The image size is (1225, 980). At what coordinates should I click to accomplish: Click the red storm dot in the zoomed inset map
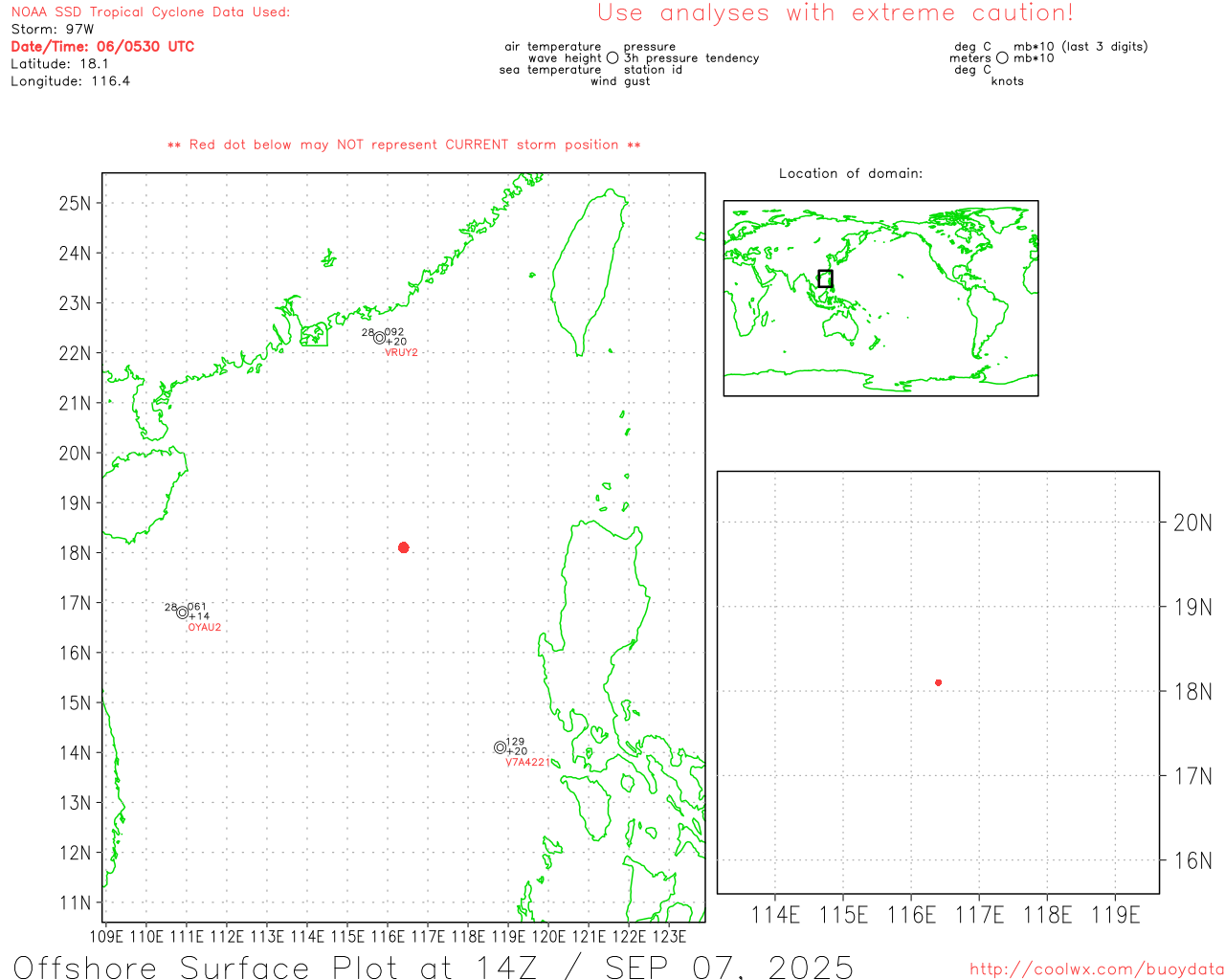pos(939,682)
